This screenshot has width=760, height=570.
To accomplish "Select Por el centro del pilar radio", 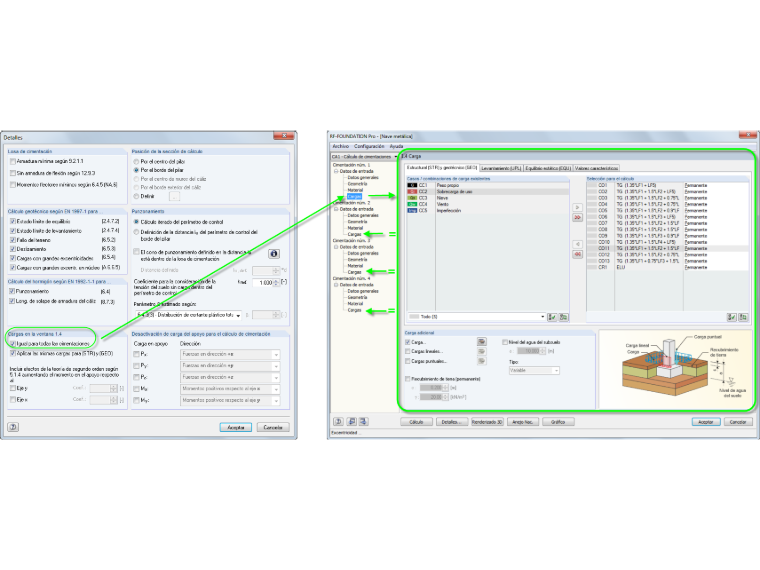I will 136,161.
